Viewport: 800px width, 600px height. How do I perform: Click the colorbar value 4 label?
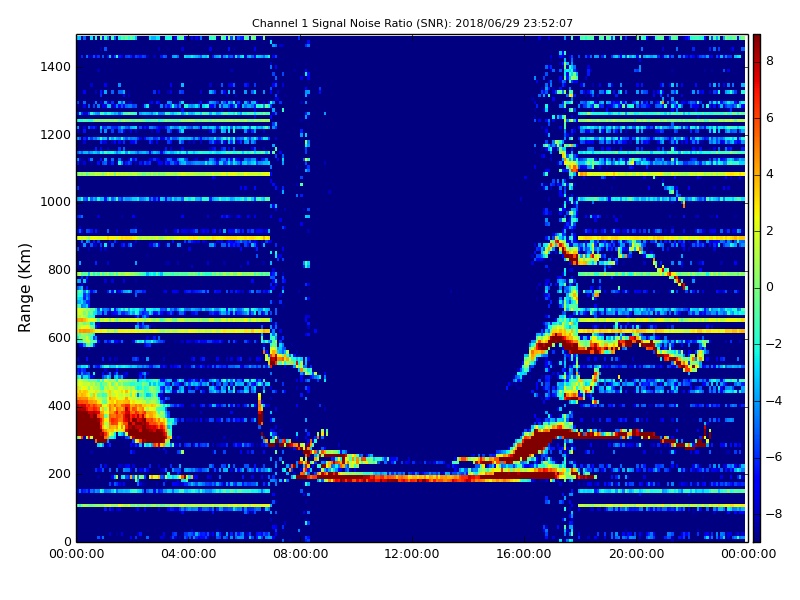(x=770, y=174)
